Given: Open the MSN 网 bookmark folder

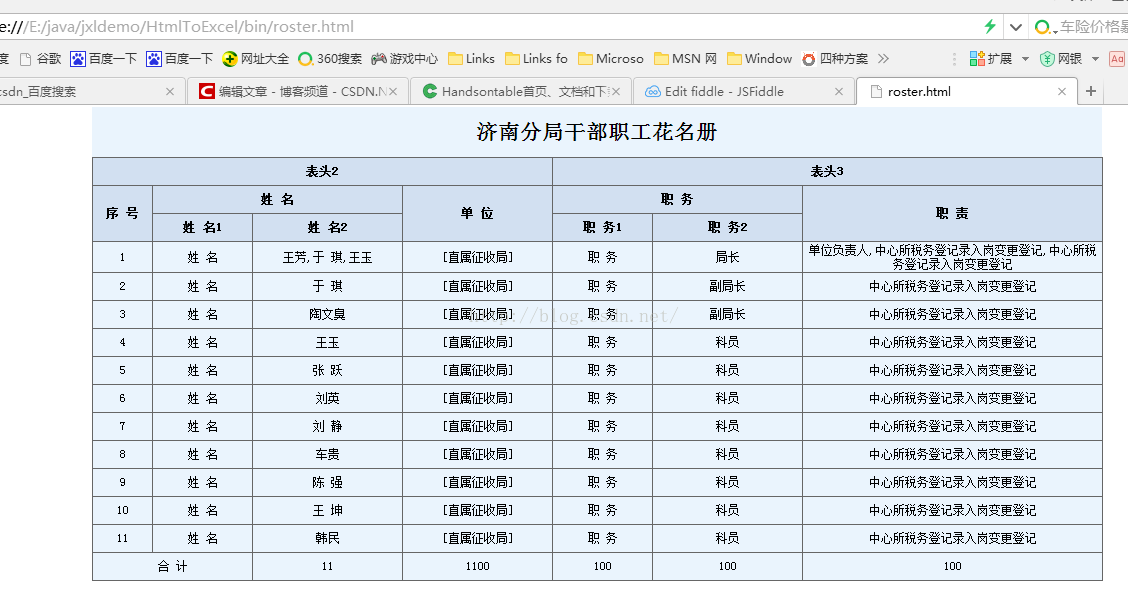Looking at the screenshot, I should click(x=686, y=59).
